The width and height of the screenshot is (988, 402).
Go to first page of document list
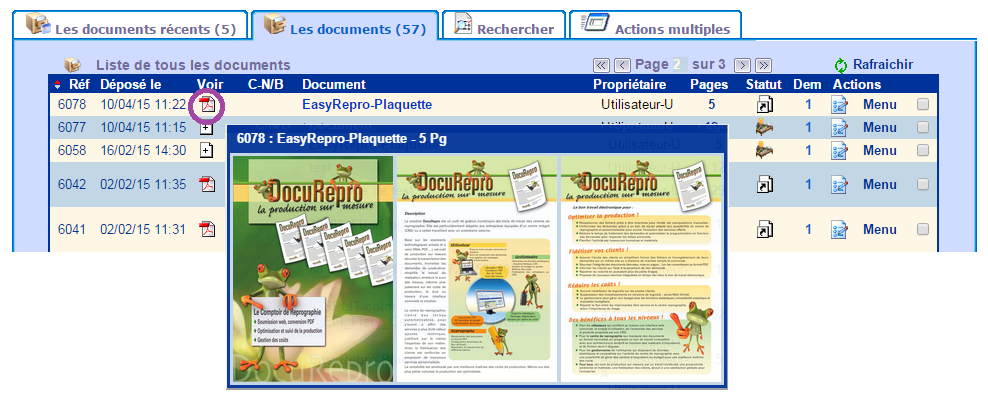pos(602,65)
